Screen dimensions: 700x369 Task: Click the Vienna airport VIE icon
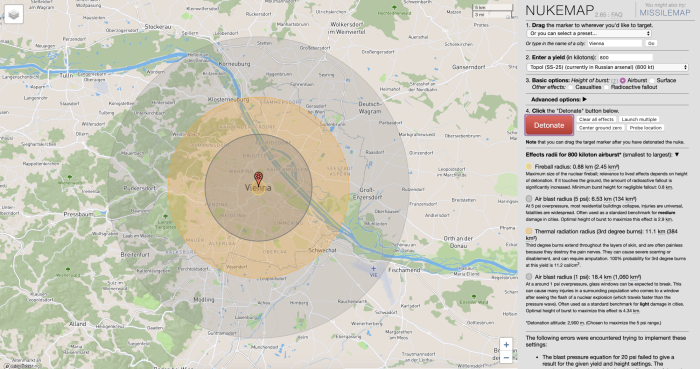click(x=374, y=269)
